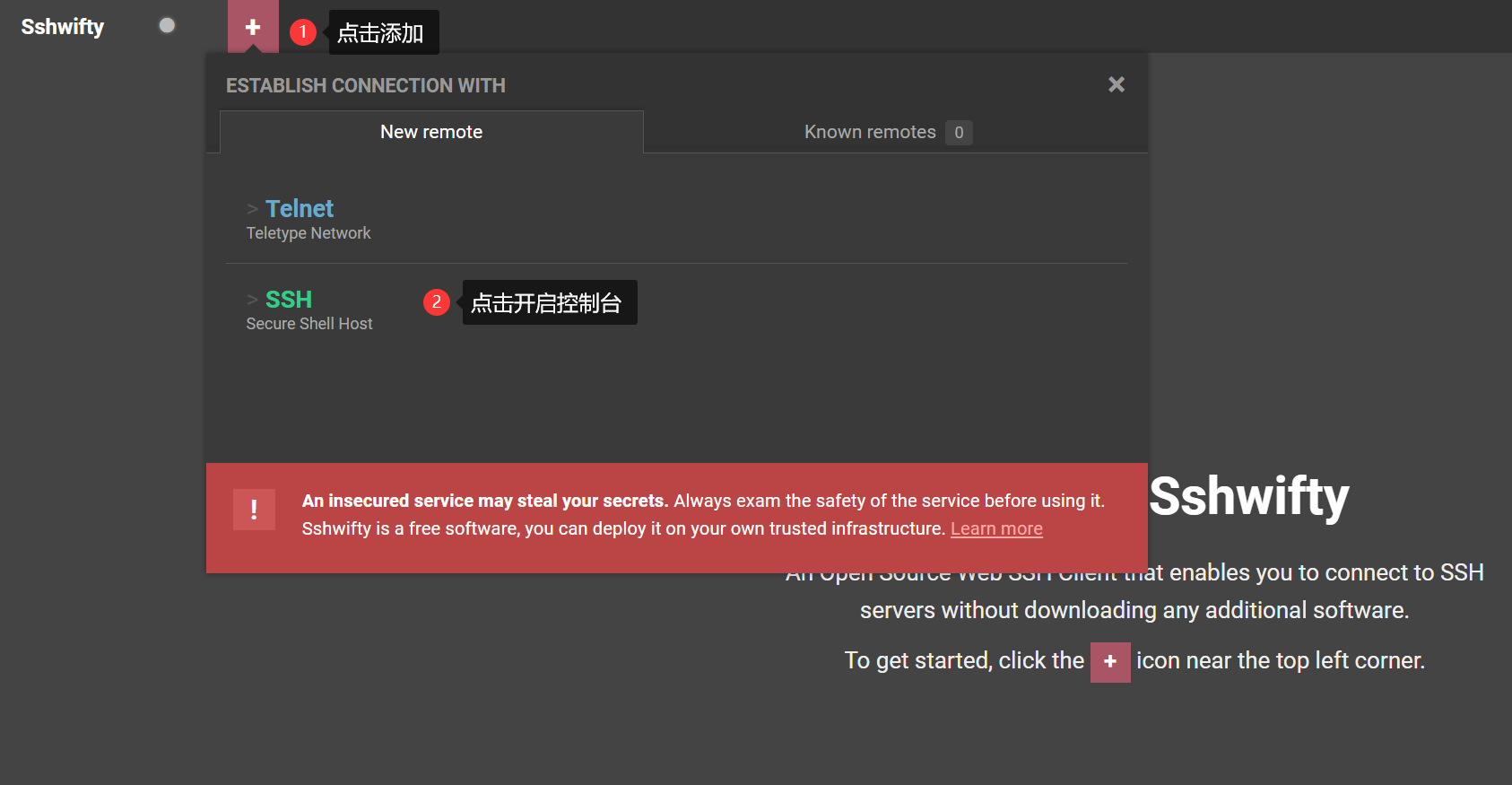
Task: Click the Sshwifty logo in top-left
Action: [x=63, y=27]
